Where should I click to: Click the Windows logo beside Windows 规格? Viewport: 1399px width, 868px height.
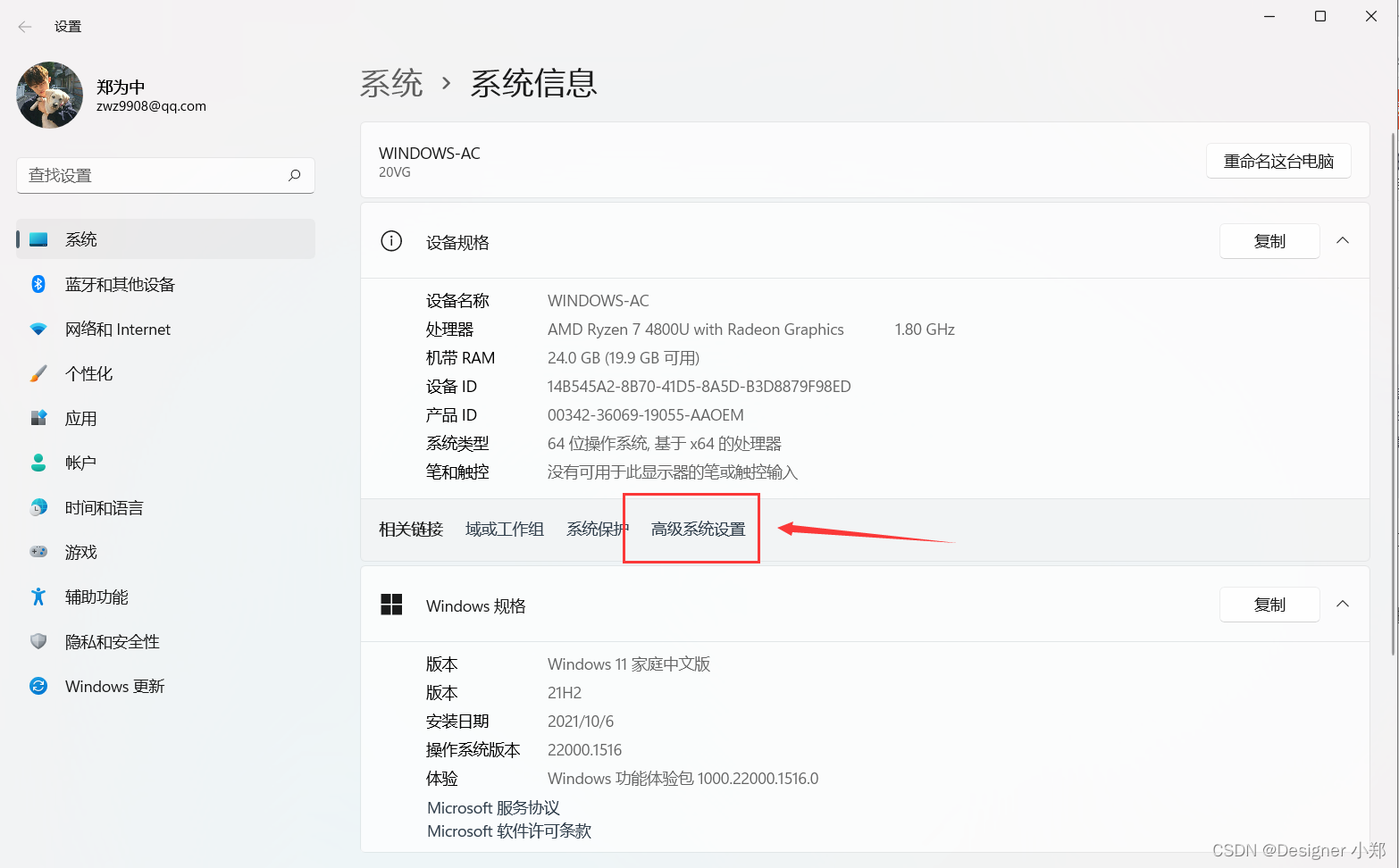391,605
